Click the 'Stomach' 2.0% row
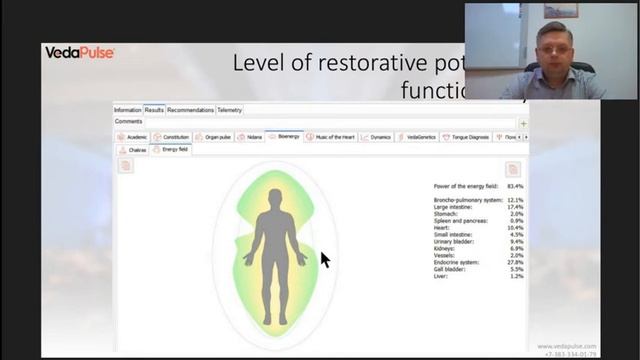 coord(478,214)
